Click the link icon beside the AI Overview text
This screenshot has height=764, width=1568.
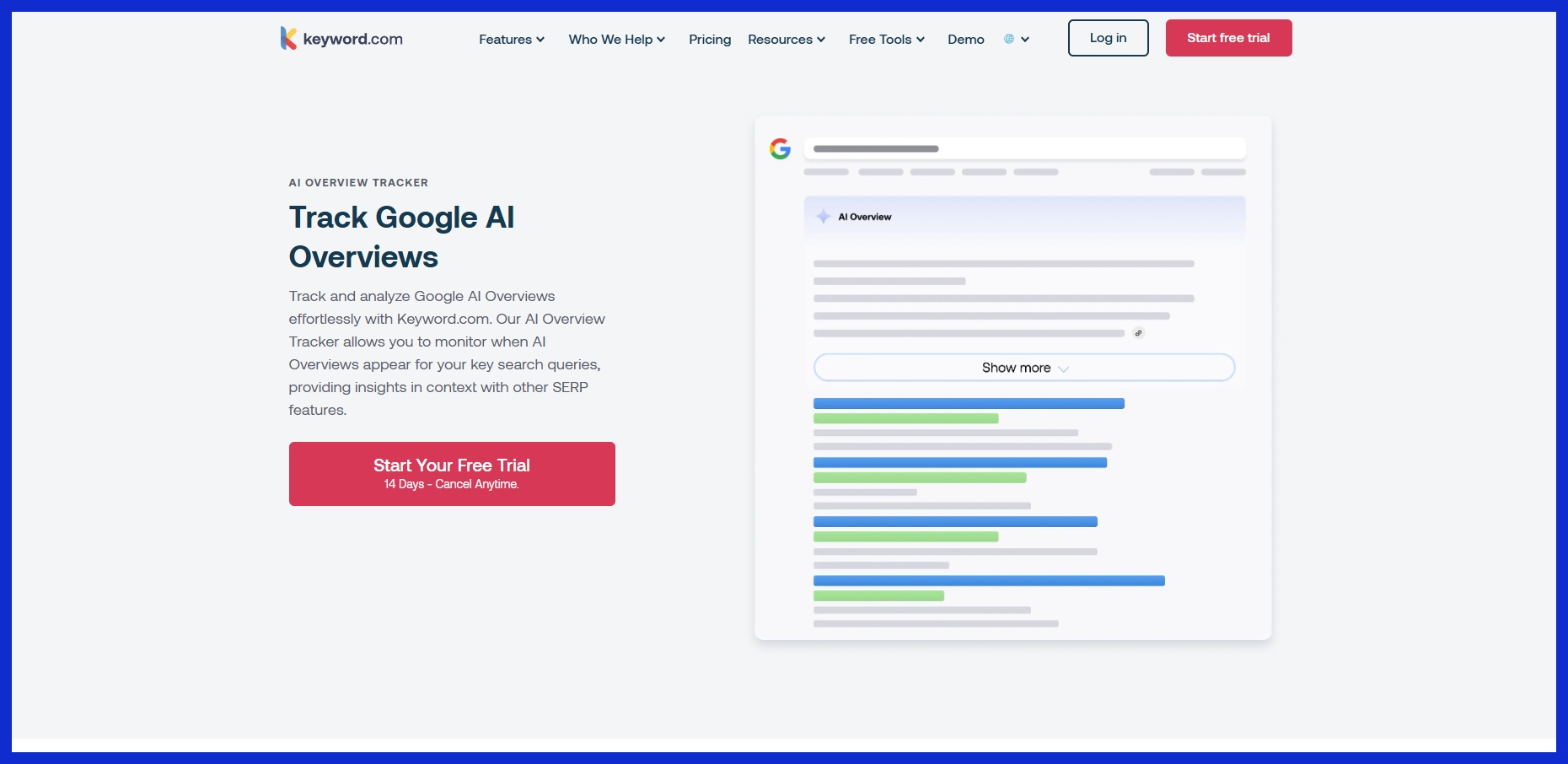pyautogui.click(x=1138, y=332)
